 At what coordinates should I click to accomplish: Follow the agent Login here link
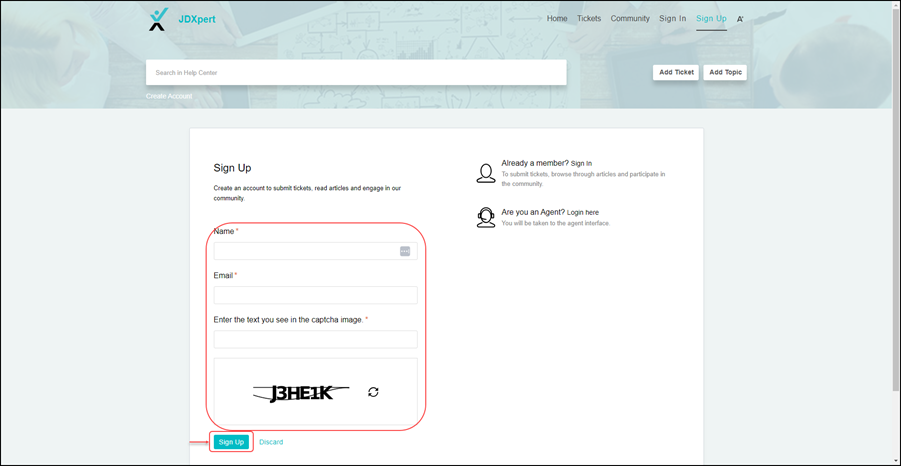pyautogui.click(x=583, y=213)
